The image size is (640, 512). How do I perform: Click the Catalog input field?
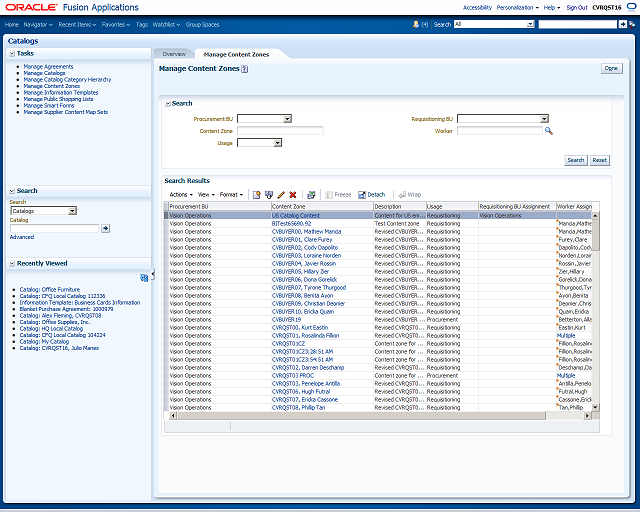coord(54,228)
